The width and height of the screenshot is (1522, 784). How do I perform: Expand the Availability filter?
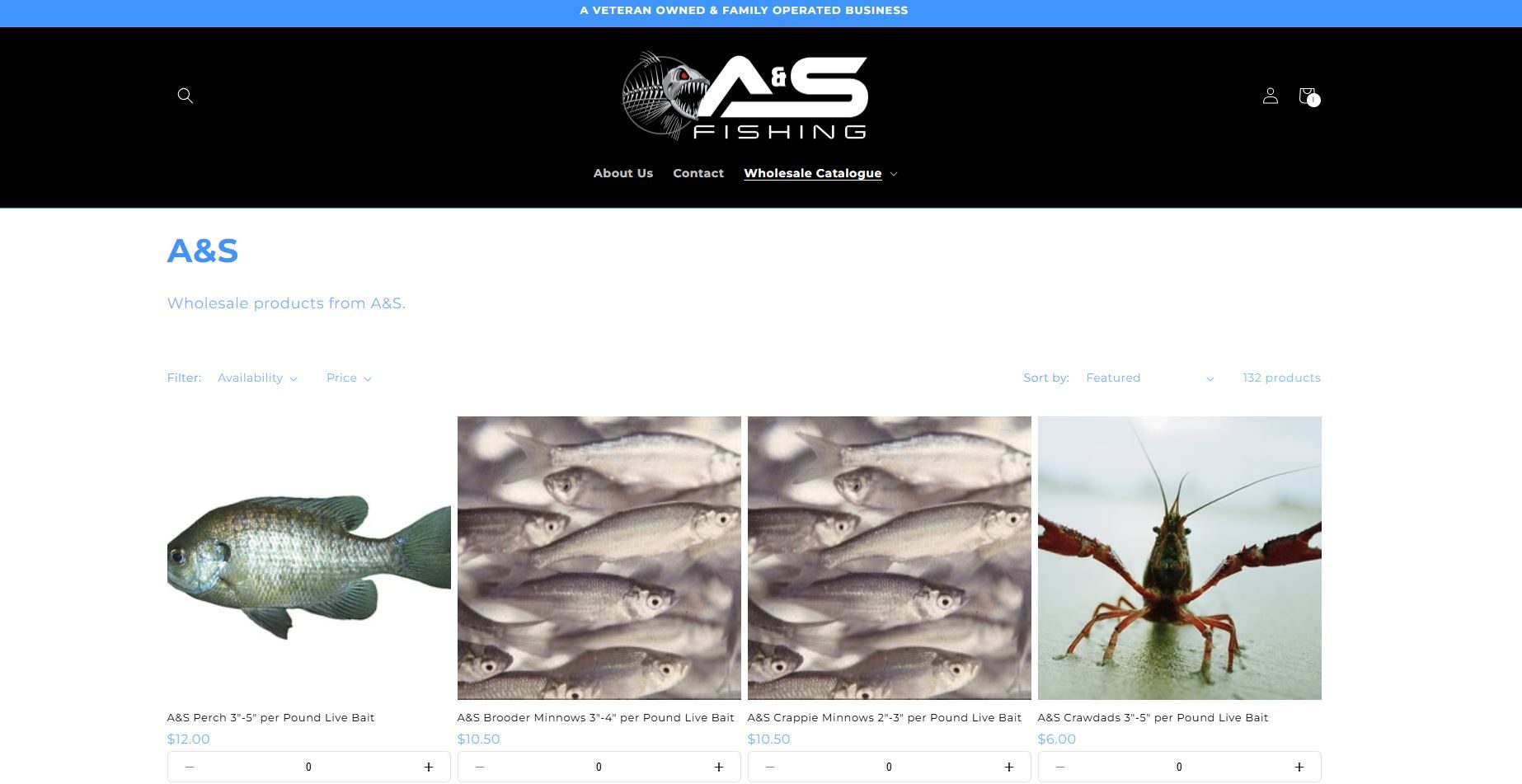point(257,378)
